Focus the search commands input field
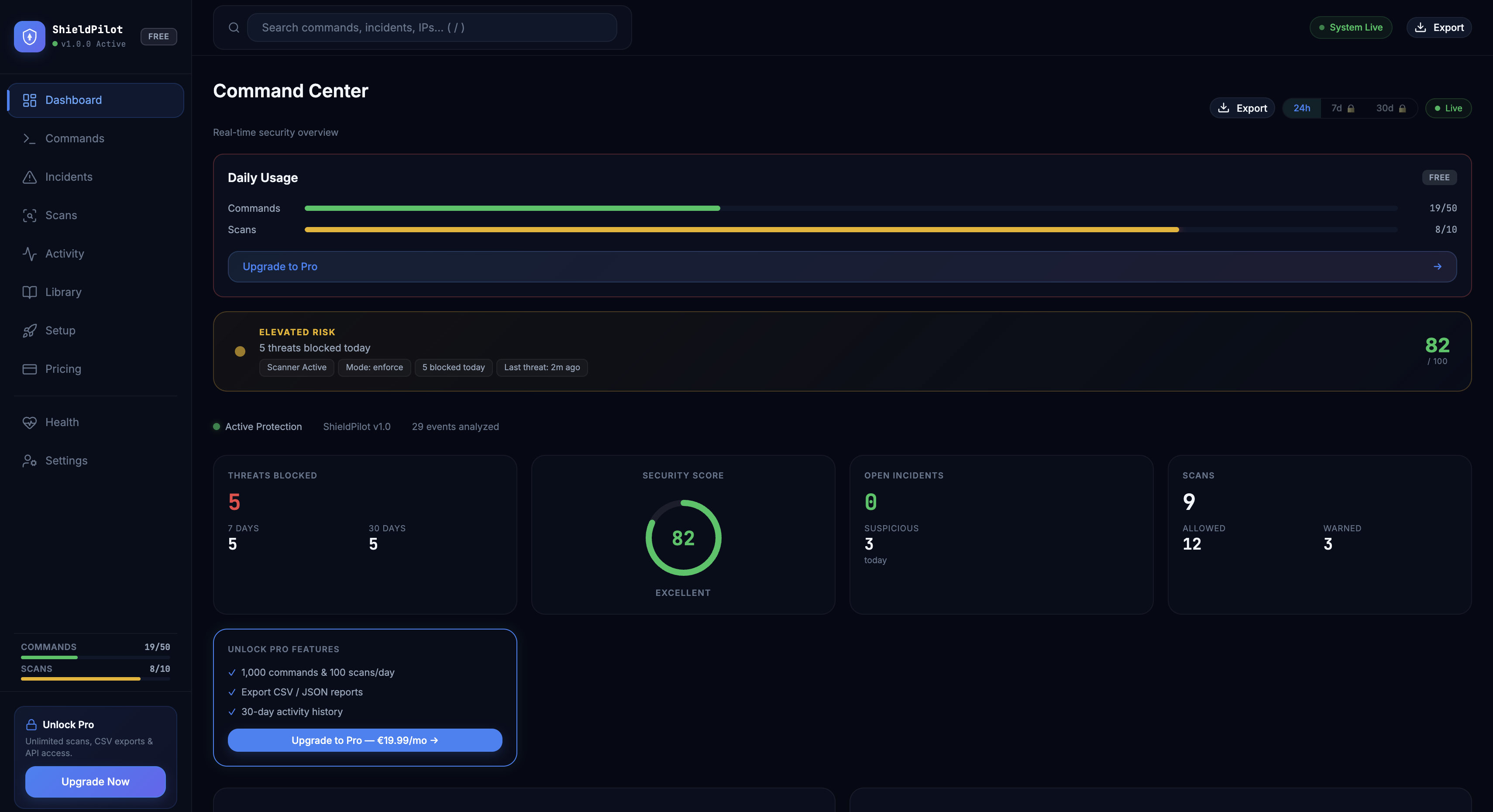 pyautogui.click(x=432, y=28)
